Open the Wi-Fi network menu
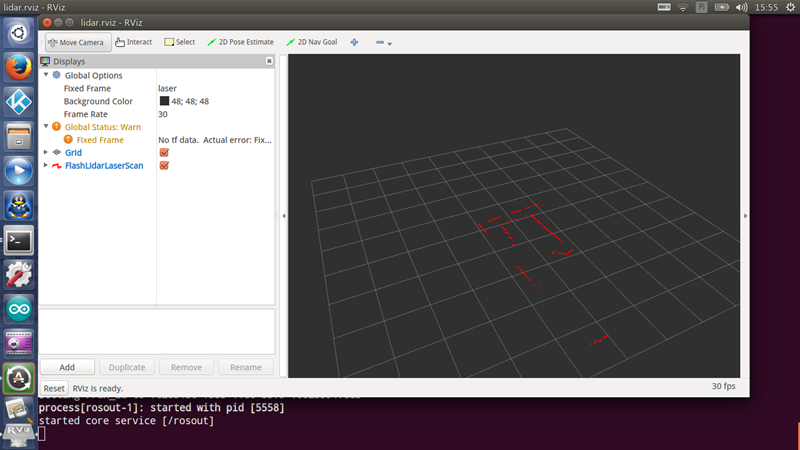This screenshot has height=450, width=800. click(x=683, y=7)
